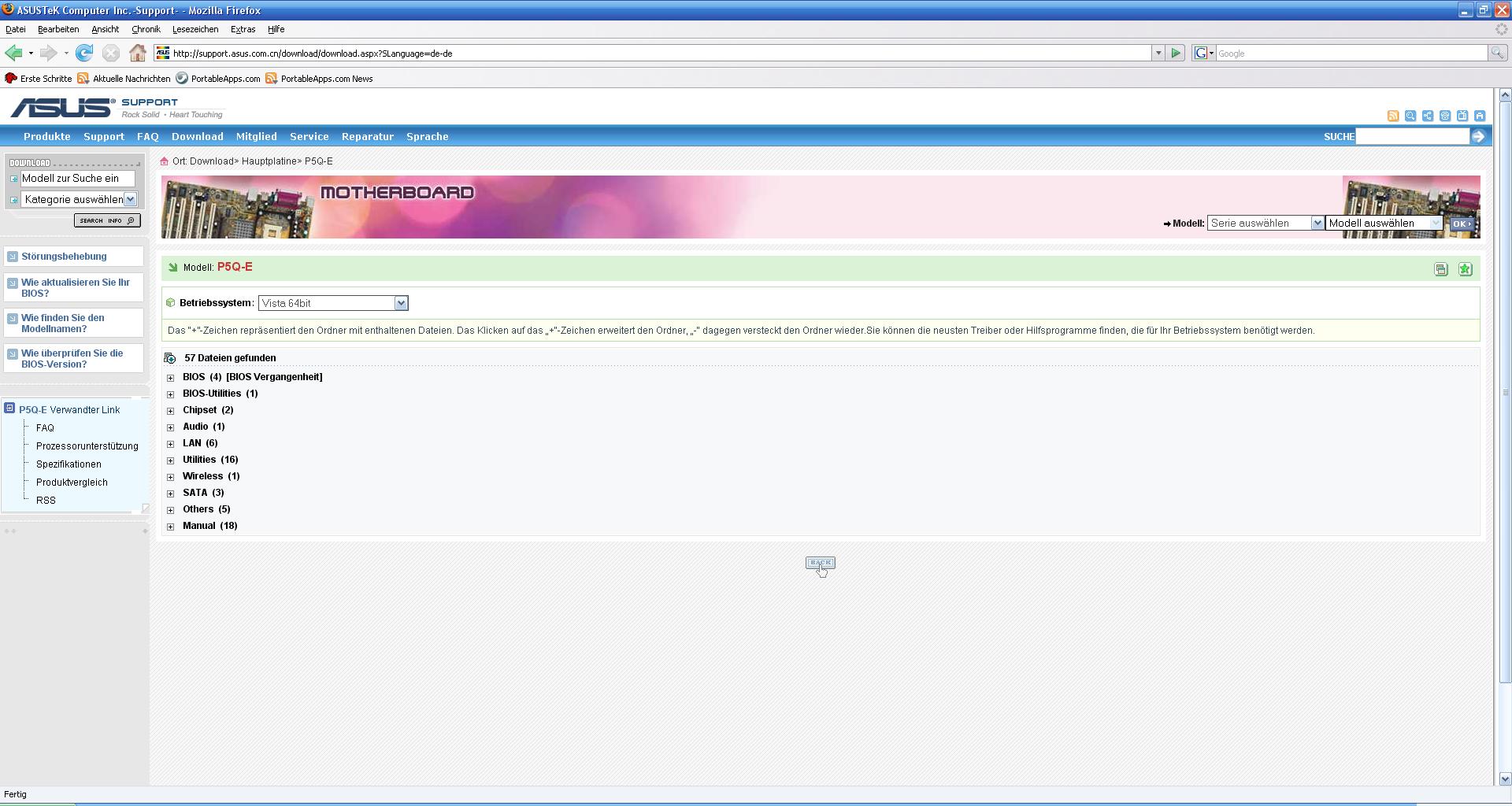
Task: Click the ASUS Support logo
Action: pos(117,108)
